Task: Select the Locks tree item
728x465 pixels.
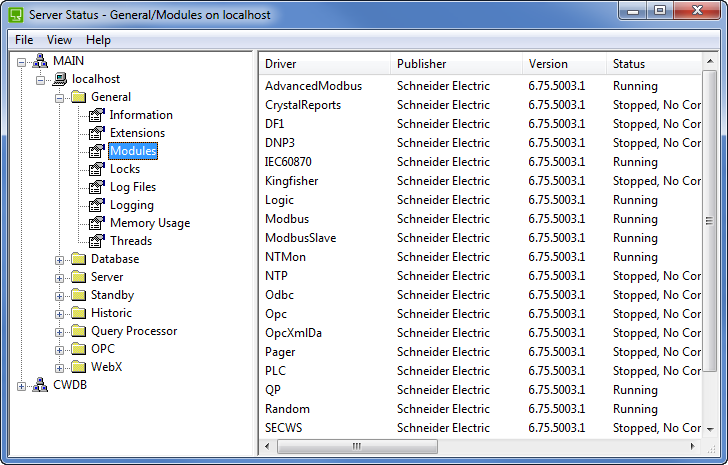Action: click(125, 169)
